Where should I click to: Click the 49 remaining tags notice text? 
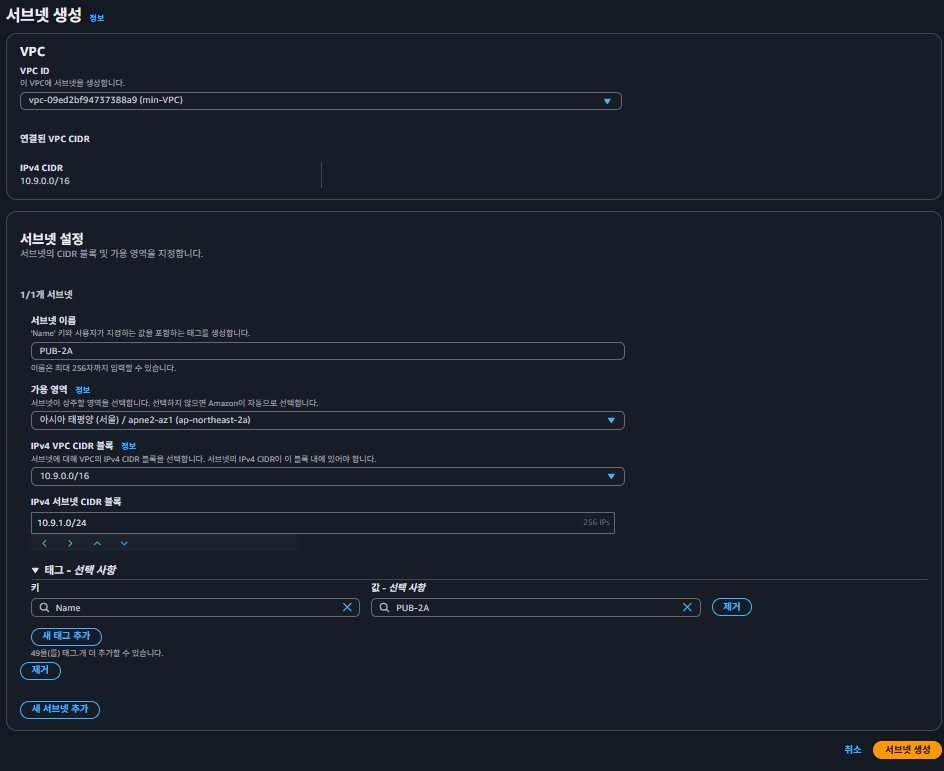[97, 653]
